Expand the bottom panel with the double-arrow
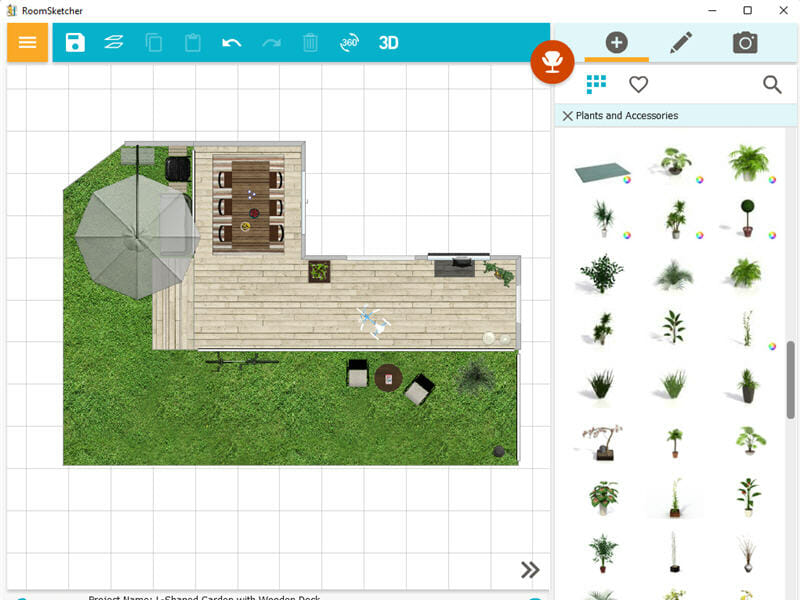This screenshot has height=600, width=800. click(x=531, y=569)
